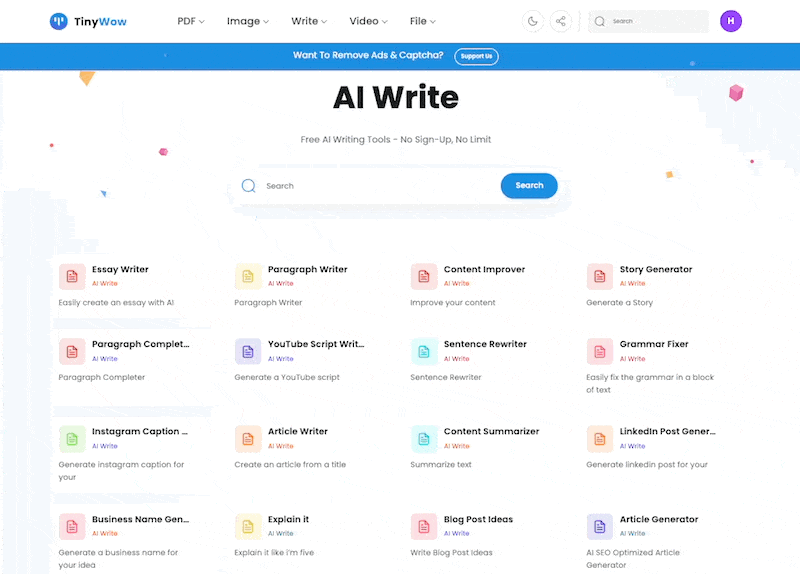Open the Paragraph Writer tool title
800x574 pixels.
[308, 269]
